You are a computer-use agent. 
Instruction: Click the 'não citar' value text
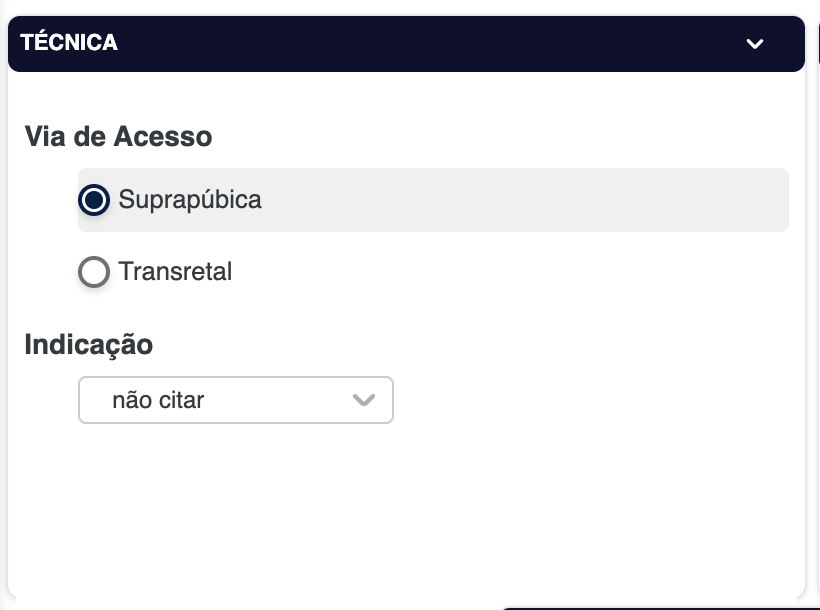[158, 400]
